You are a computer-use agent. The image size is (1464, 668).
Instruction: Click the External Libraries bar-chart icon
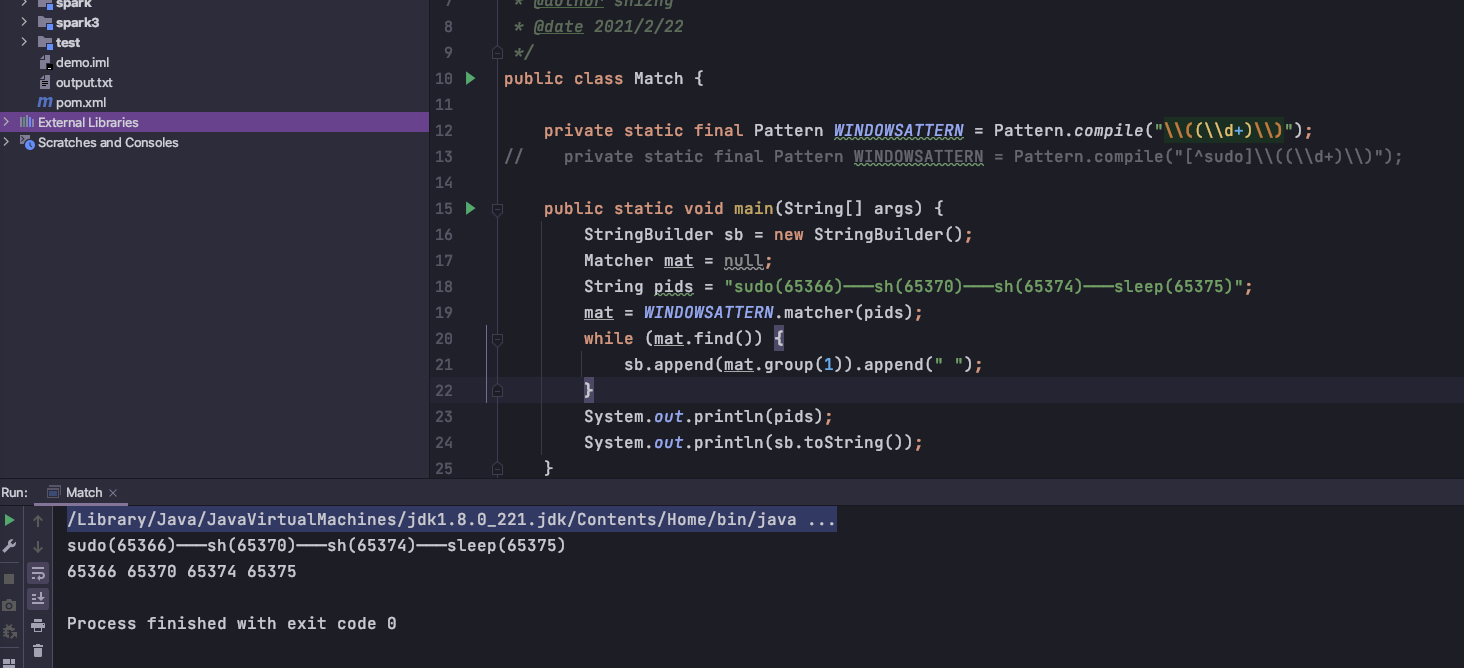point(27,122)
